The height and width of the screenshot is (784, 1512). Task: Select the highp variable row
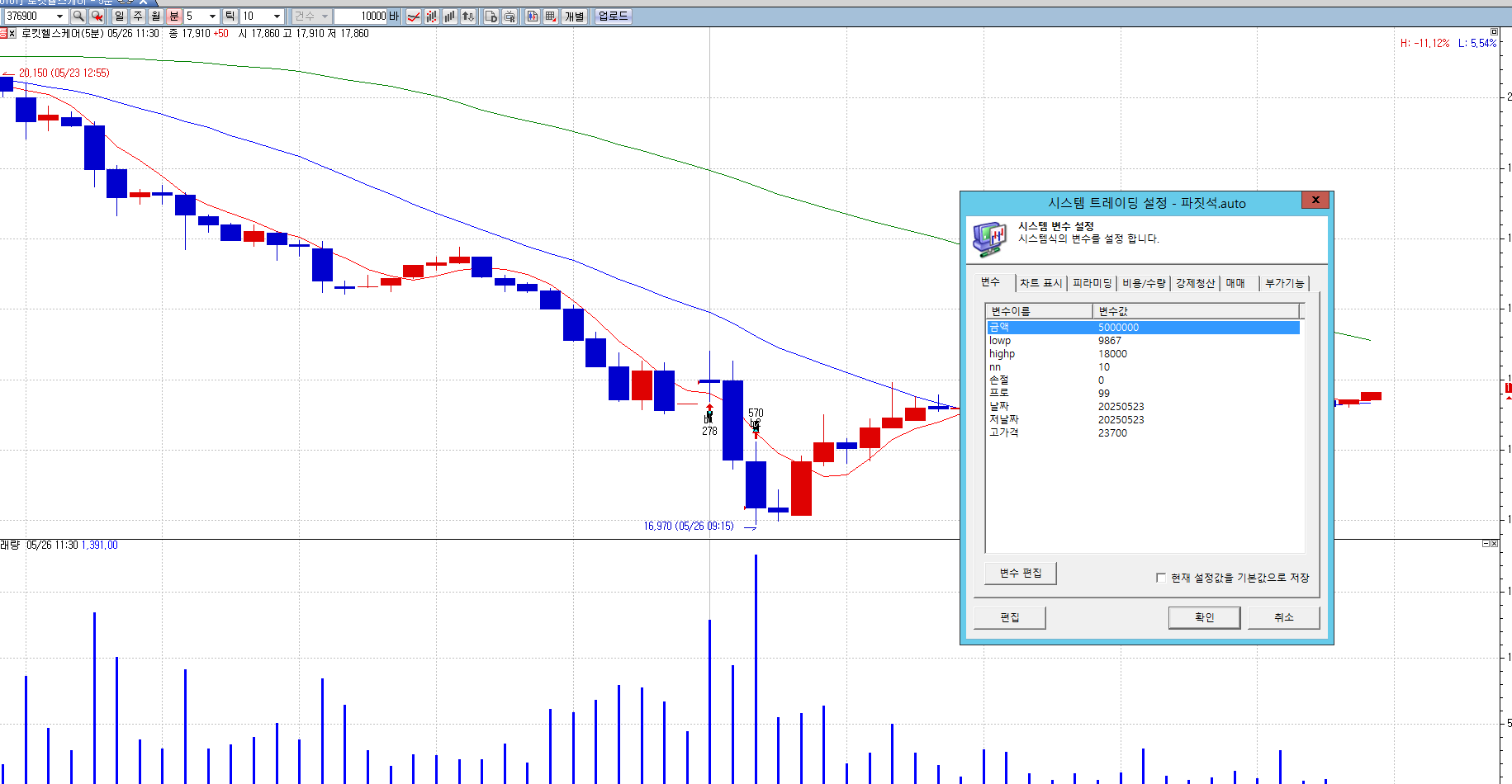point(1002,354)
